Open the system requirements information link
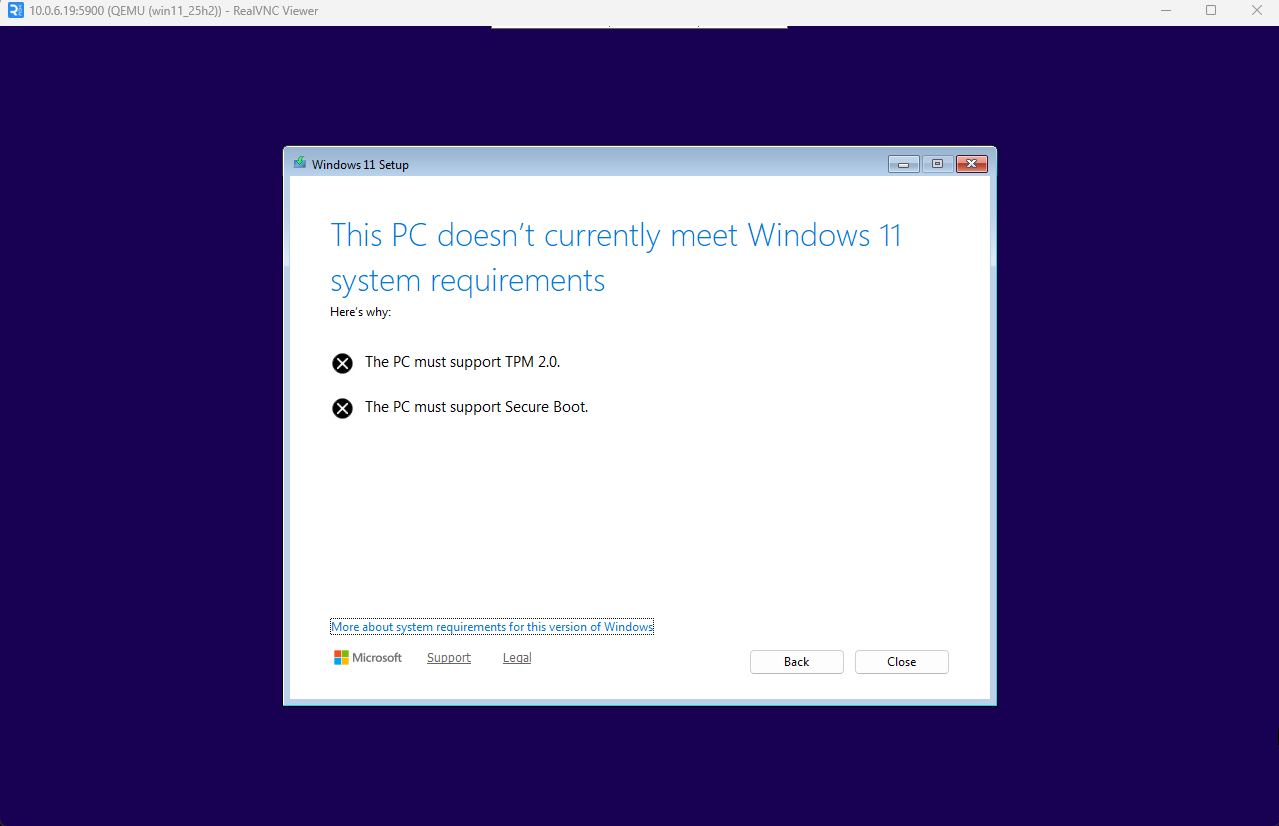 coord(492,626)
